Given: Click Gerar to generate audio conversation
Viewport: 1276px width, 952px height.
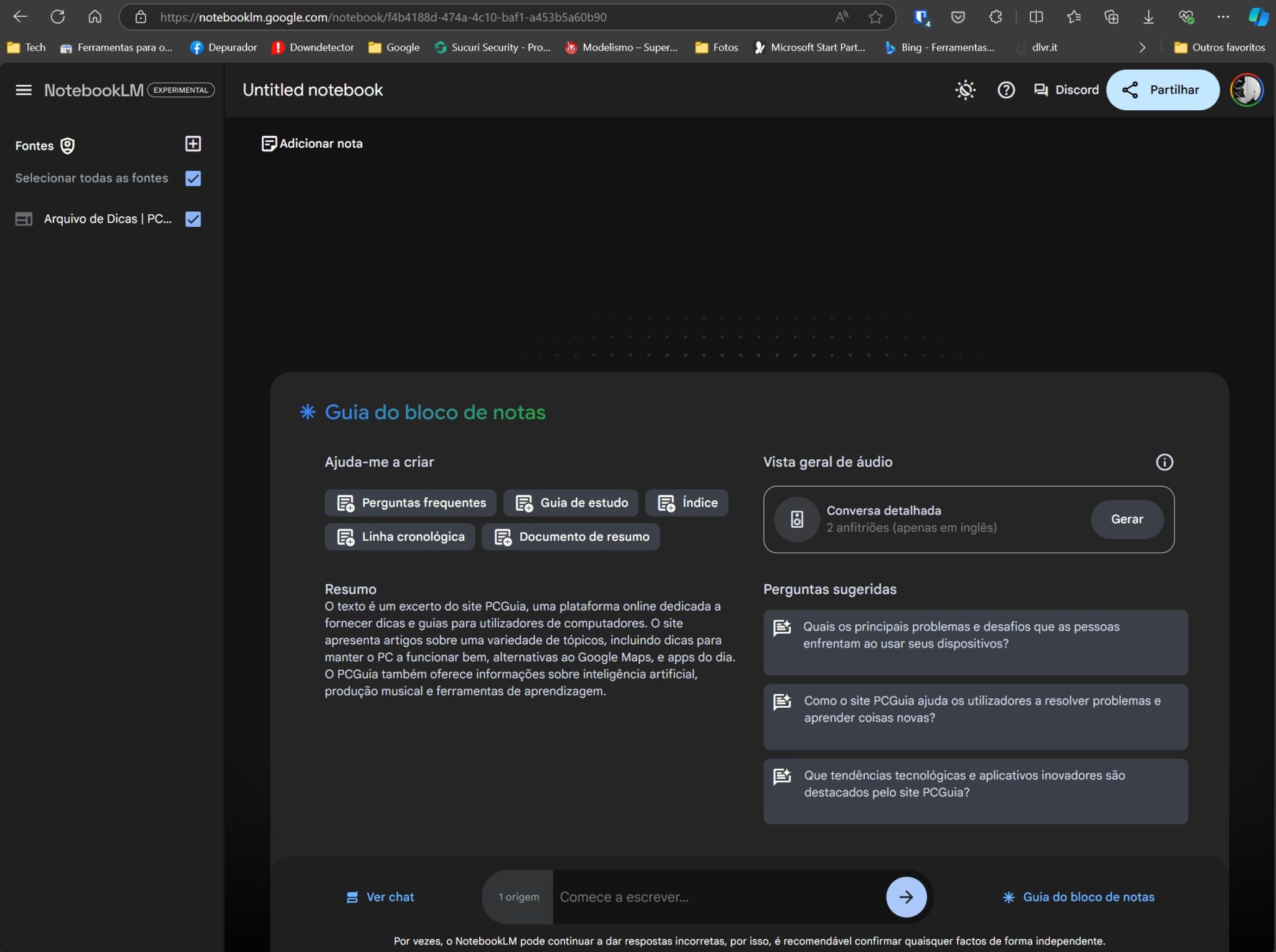Looking at the screenshot, I should 1126,520.
